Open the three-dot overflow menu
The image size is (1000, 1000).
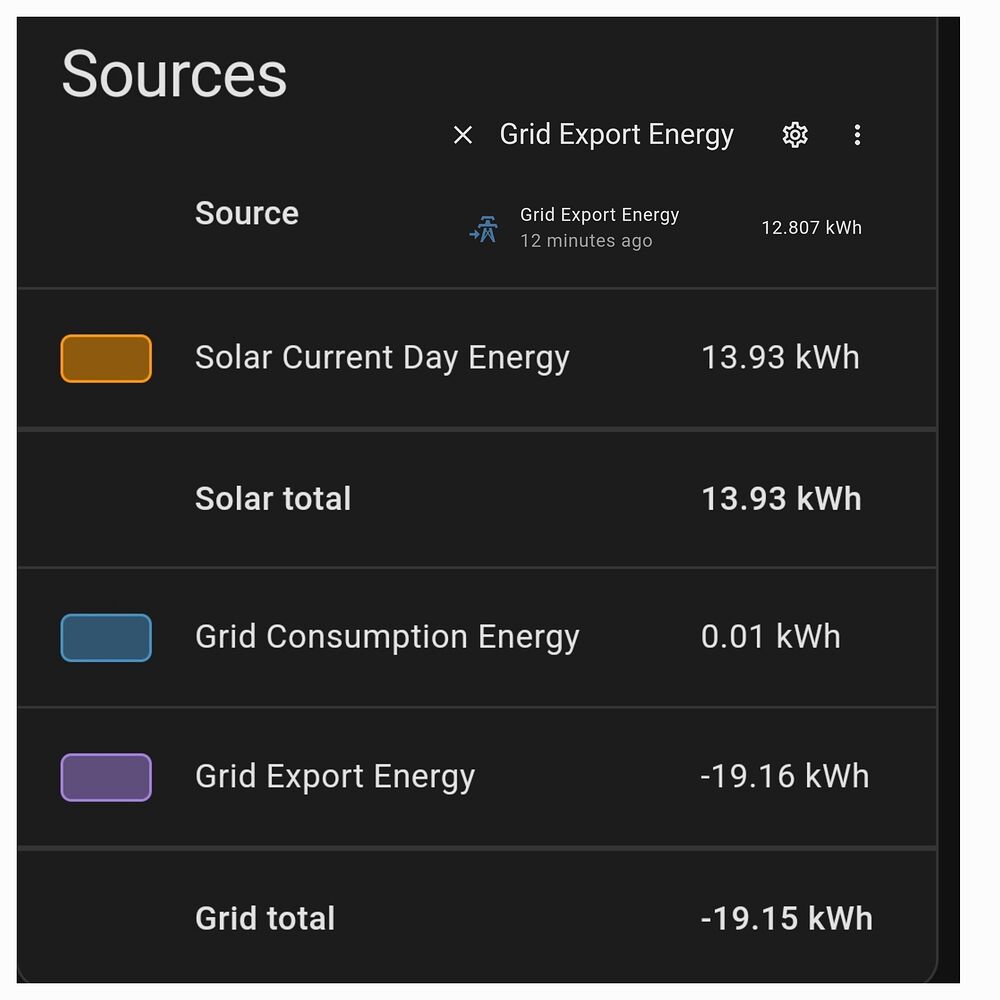pyautogui.click(x=857, y=134)
